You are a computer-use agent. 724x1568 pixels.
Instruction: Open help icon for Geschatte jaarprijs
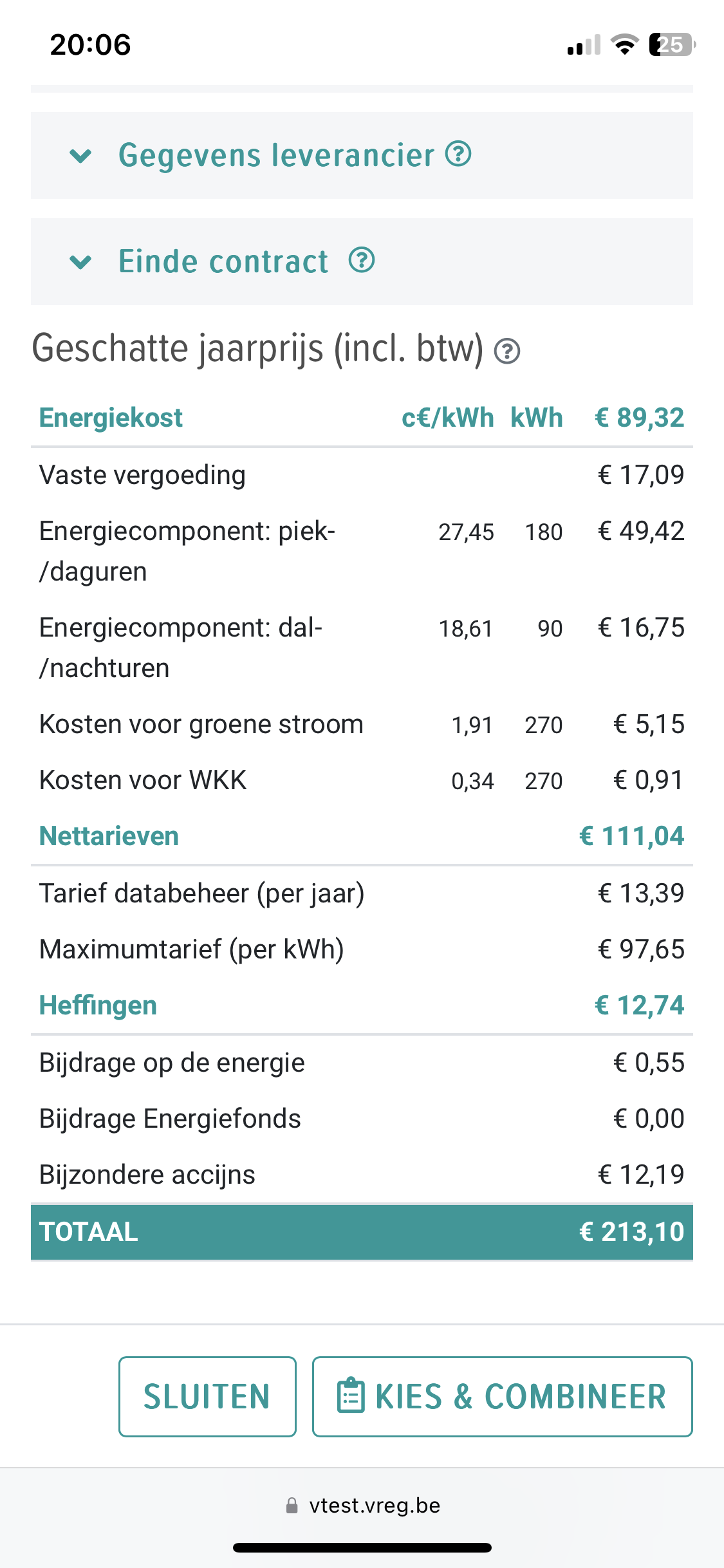click(507, 351)
